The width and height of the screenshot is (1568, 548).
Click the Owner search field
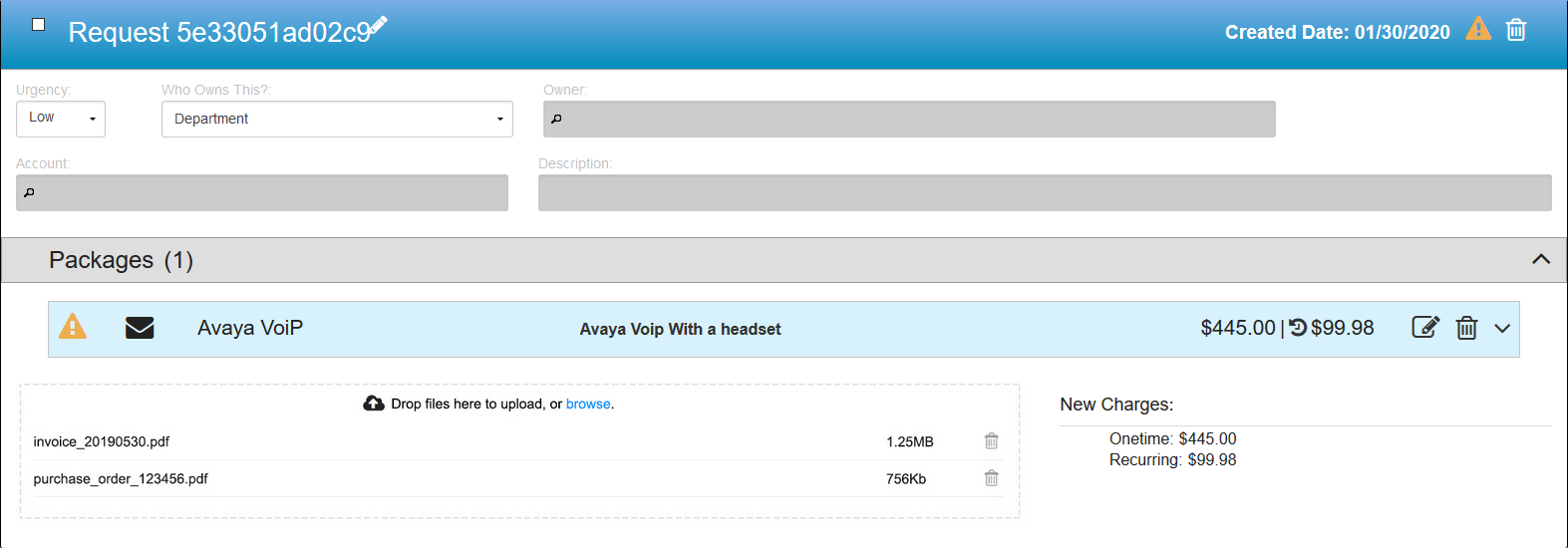[x=909, y=120]
